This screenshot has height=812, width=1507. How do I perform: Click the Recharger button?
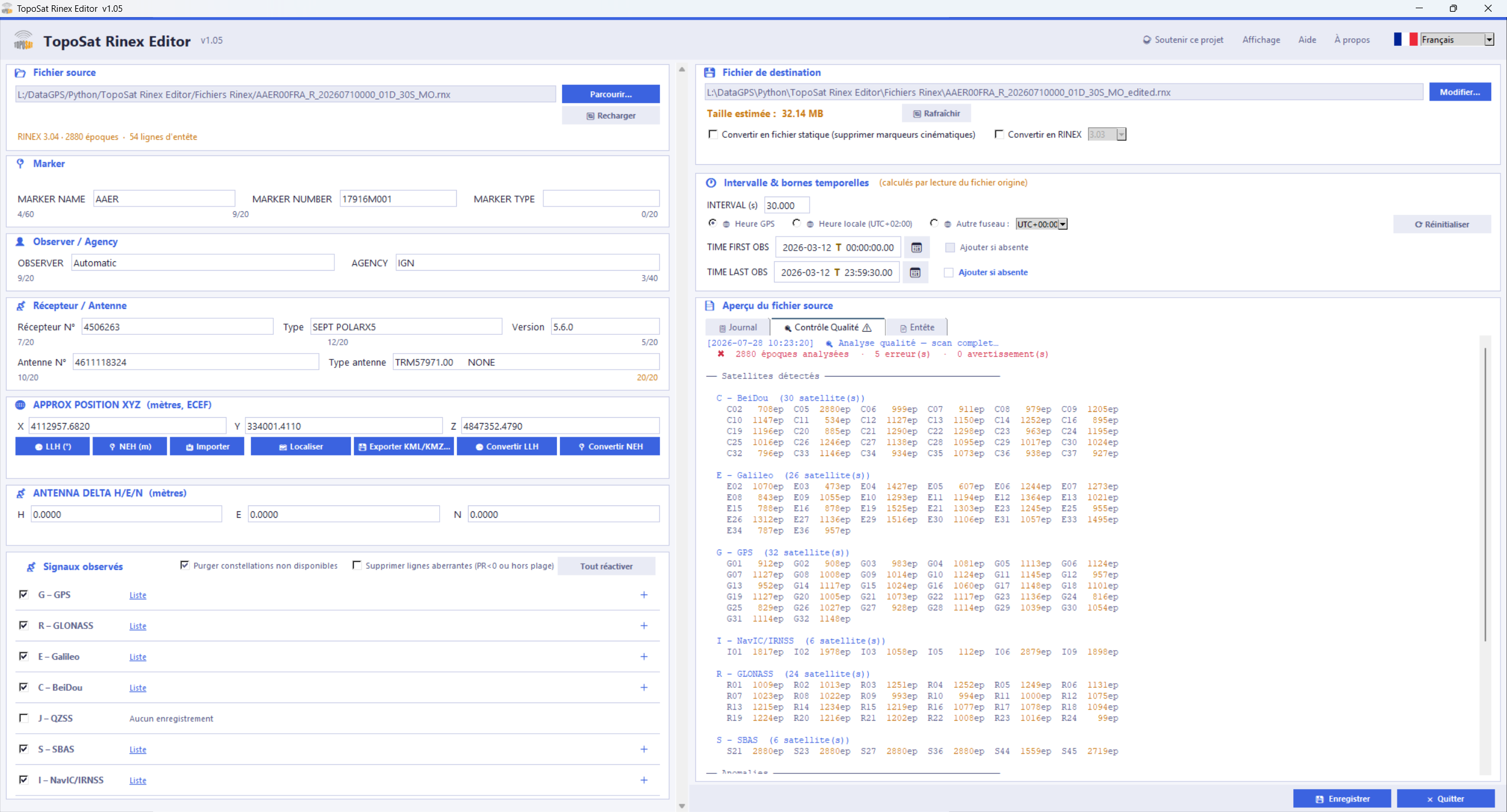[x=611, y=116]
